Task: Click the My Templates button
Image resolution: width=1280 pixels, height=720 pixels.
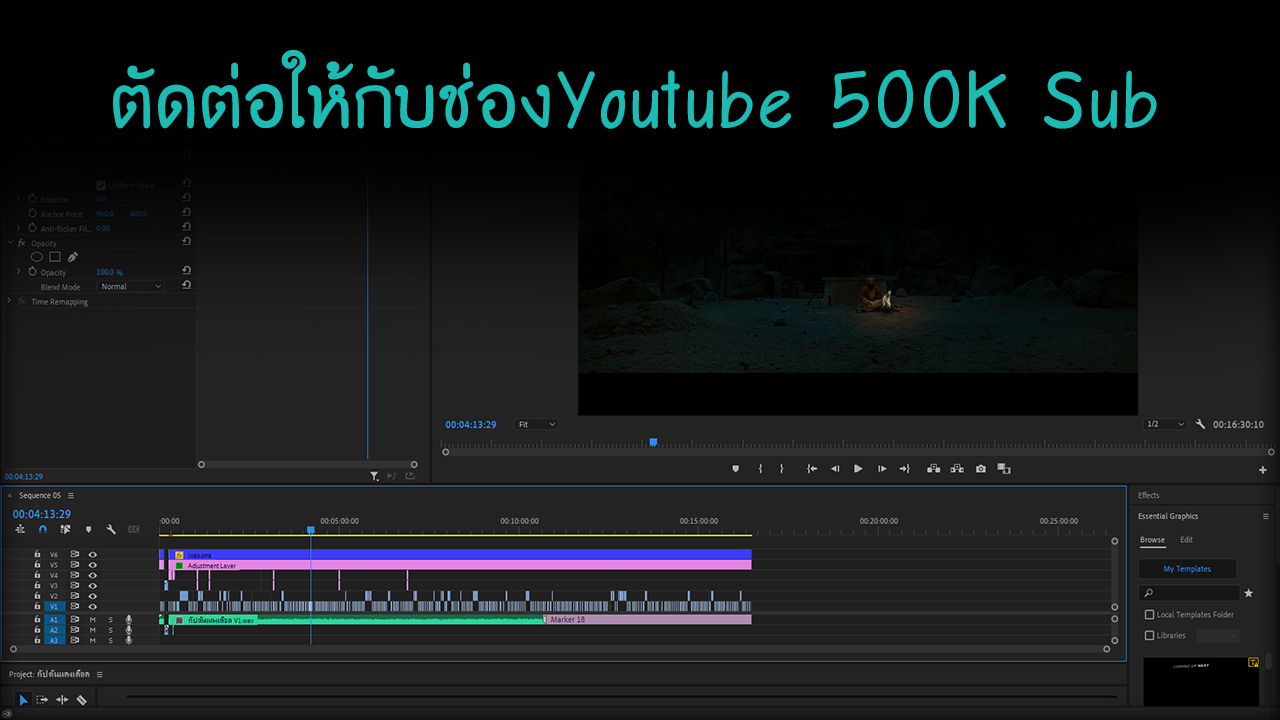Action: [x=1187, y=569]
